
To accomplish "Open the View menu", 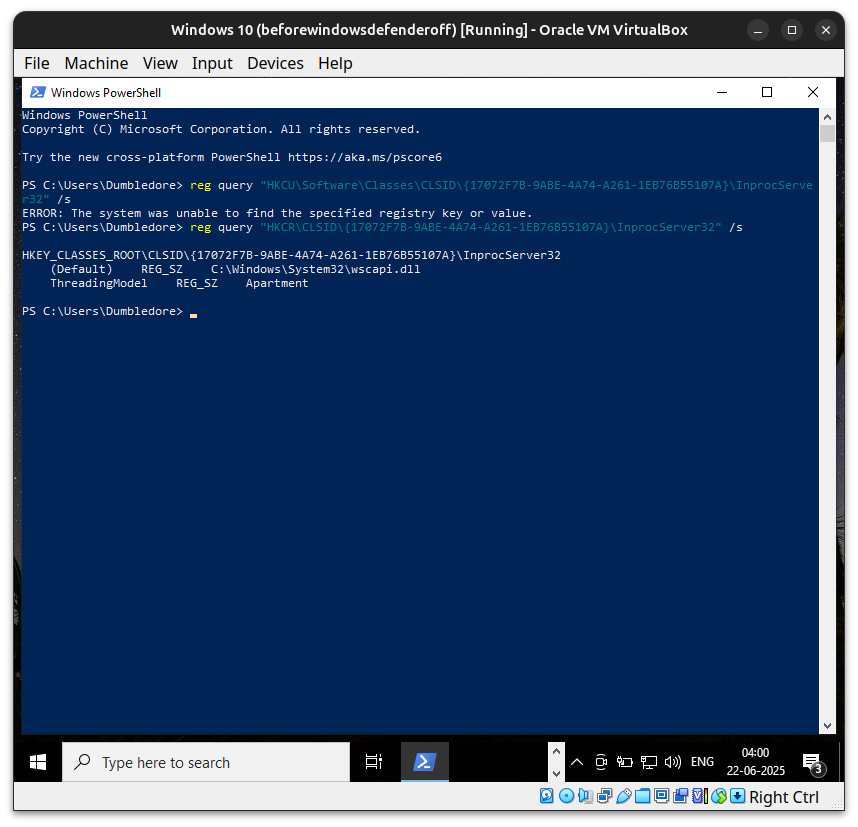I will coord(160,63).
